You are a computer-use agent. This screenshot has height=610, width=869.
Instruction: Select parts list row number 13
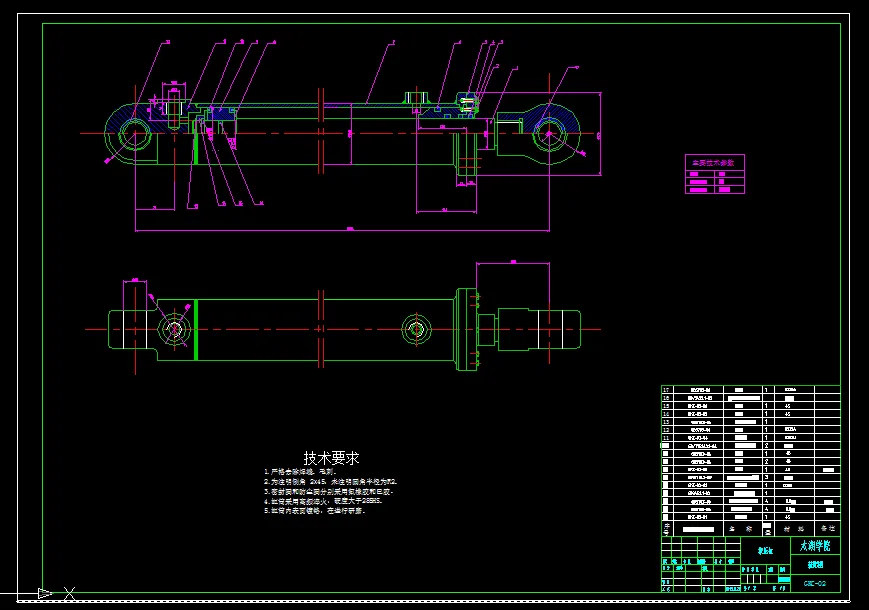[x=750, y=422]
